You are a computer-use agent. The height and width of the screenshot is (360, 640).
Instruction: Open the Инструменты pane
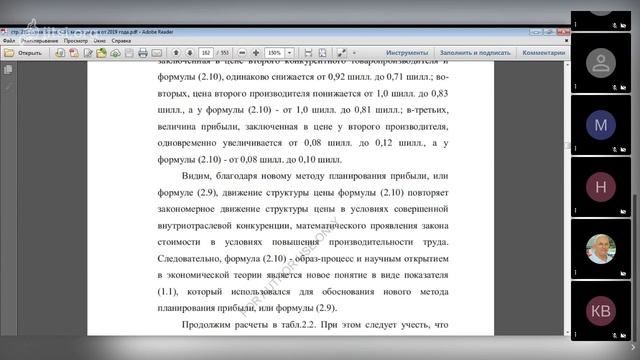[407, 53]
